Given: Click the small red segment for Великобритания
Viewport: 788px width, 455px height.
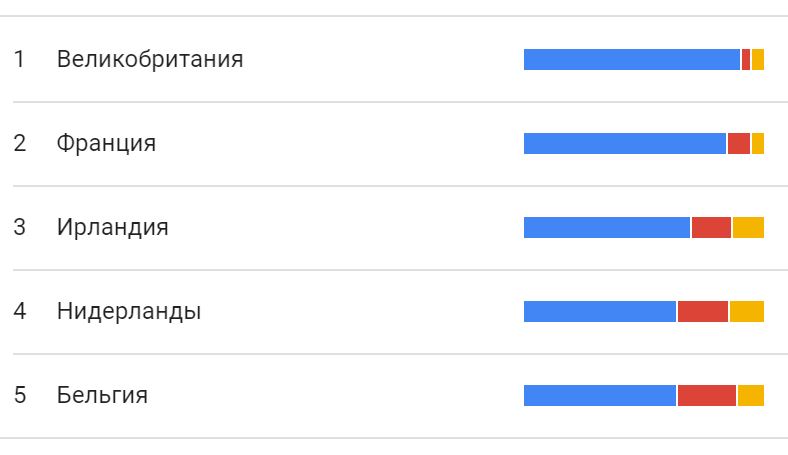Looking at the screenshot, I should [x=746, y=60].
